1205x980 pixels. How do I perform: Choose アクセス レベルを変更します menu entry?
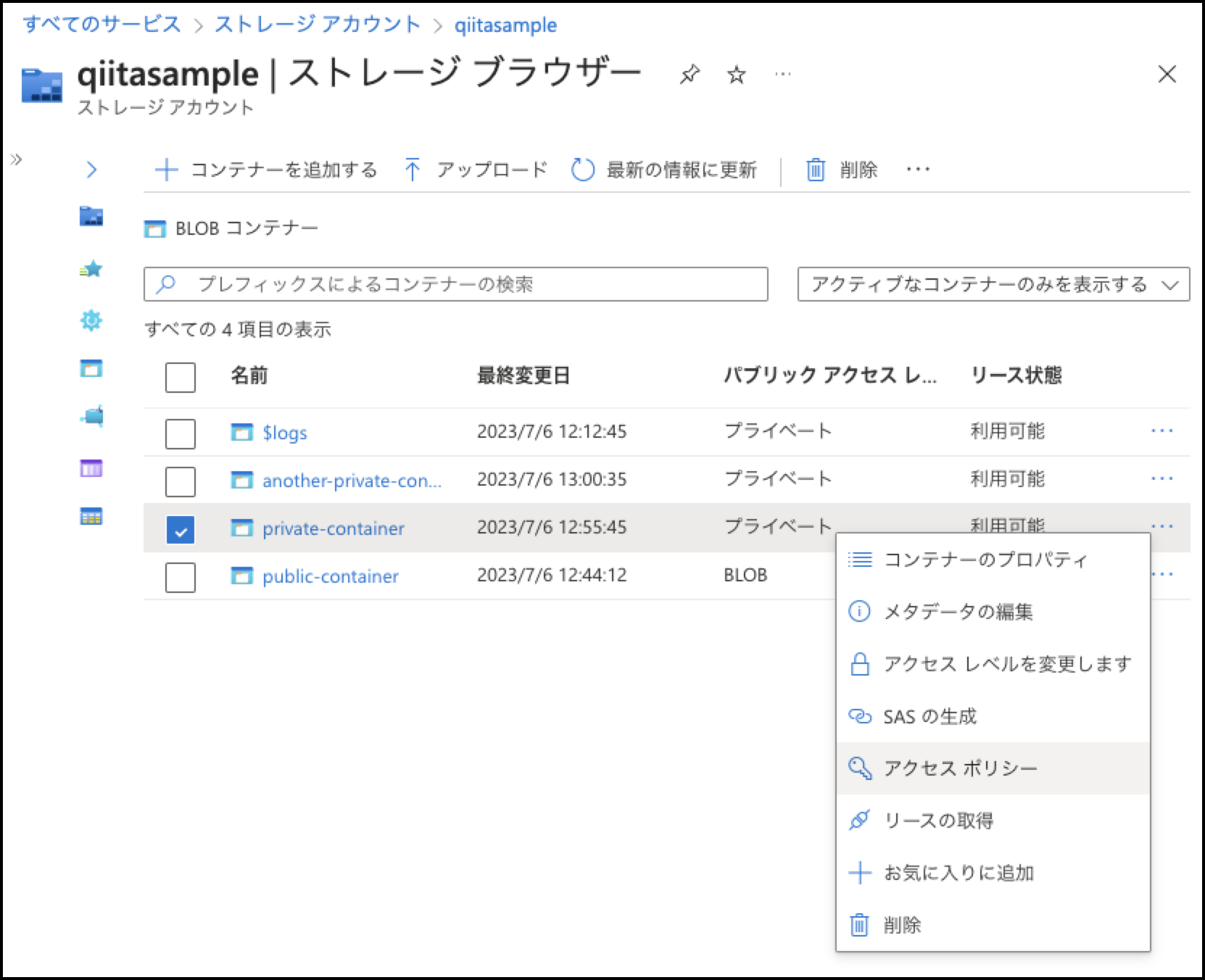tap(993, 664)
